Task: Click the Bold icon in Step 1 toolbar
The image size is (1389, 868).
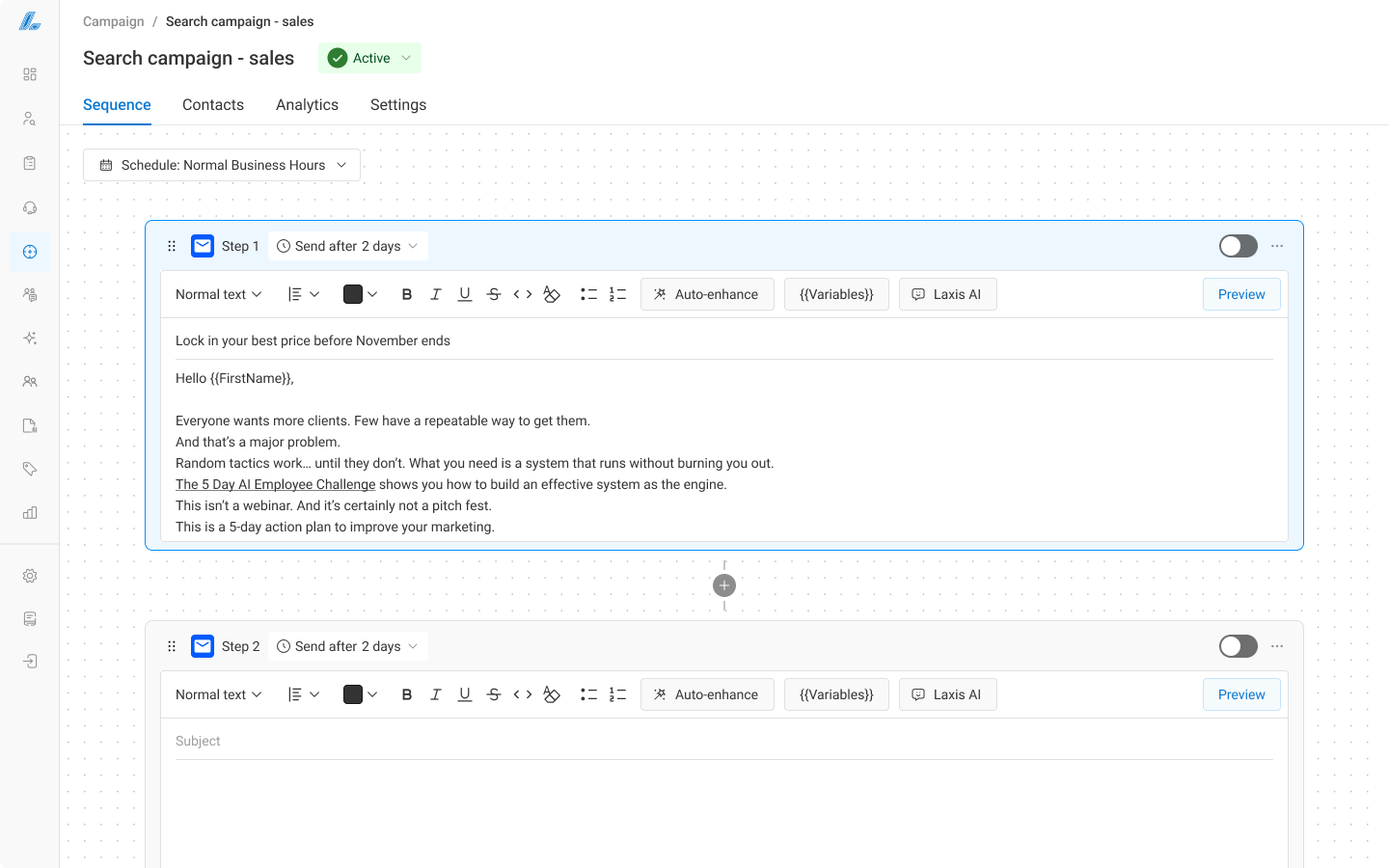Action: [407, 294]
